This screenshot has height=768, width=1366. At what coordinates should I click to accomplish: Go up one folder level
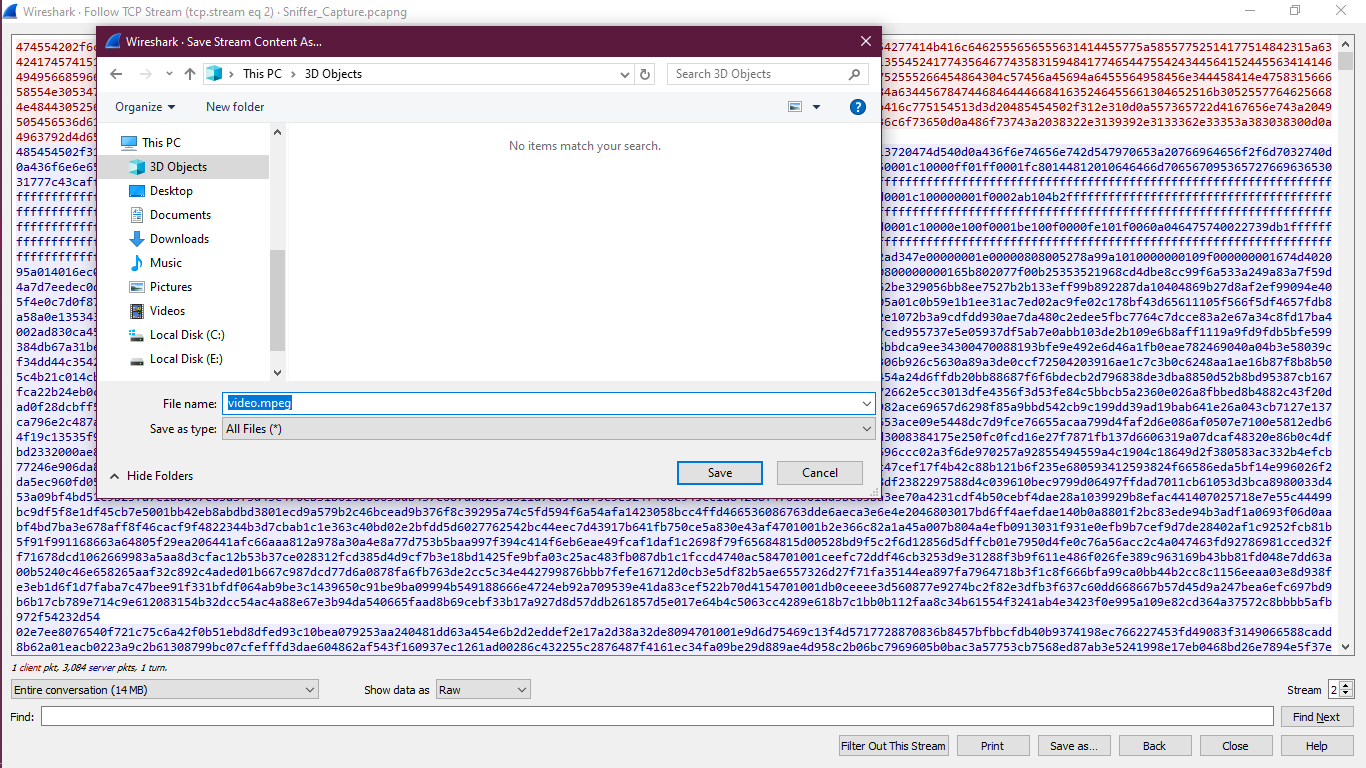(x=190, y=74)
